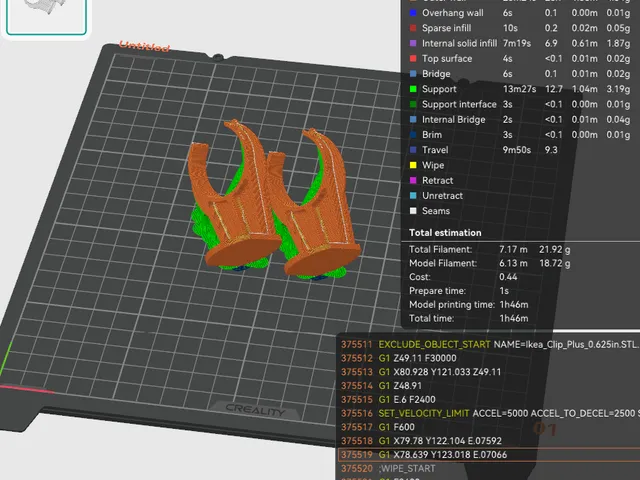Viewport: 640px width, 480px height.
Task: Select G-code line 375511 EXCLUDE_OBJECT_START
Action: pos(489,344)
